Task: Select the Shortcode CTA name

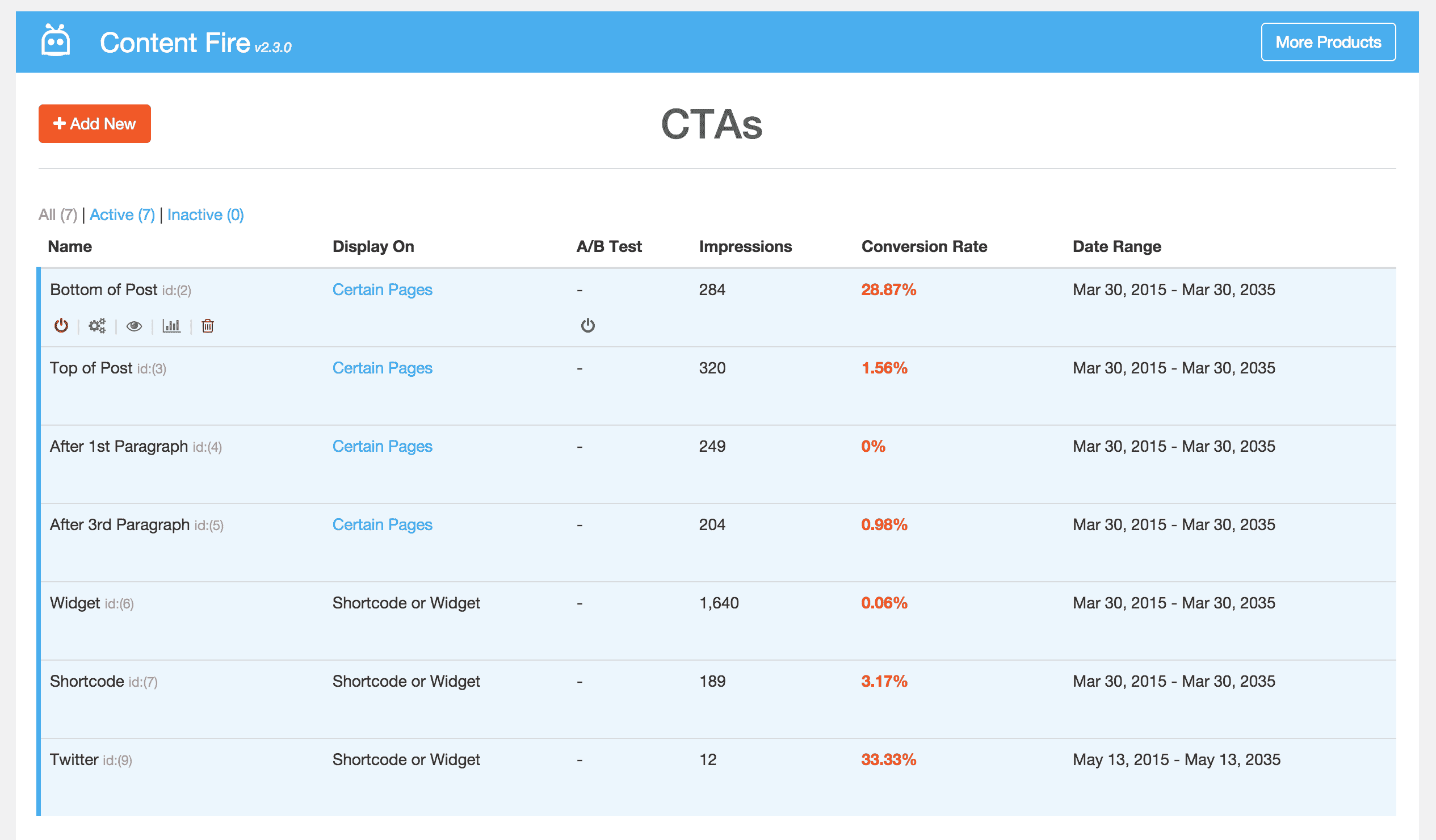Action: point(87,682)
